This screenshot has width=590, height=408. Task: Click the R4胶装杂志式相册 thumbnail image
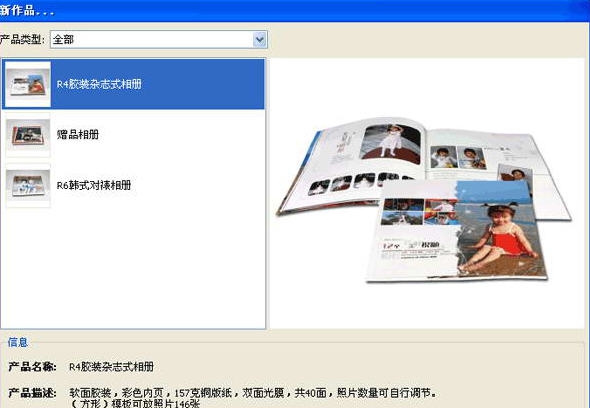(x=28, y=84)
